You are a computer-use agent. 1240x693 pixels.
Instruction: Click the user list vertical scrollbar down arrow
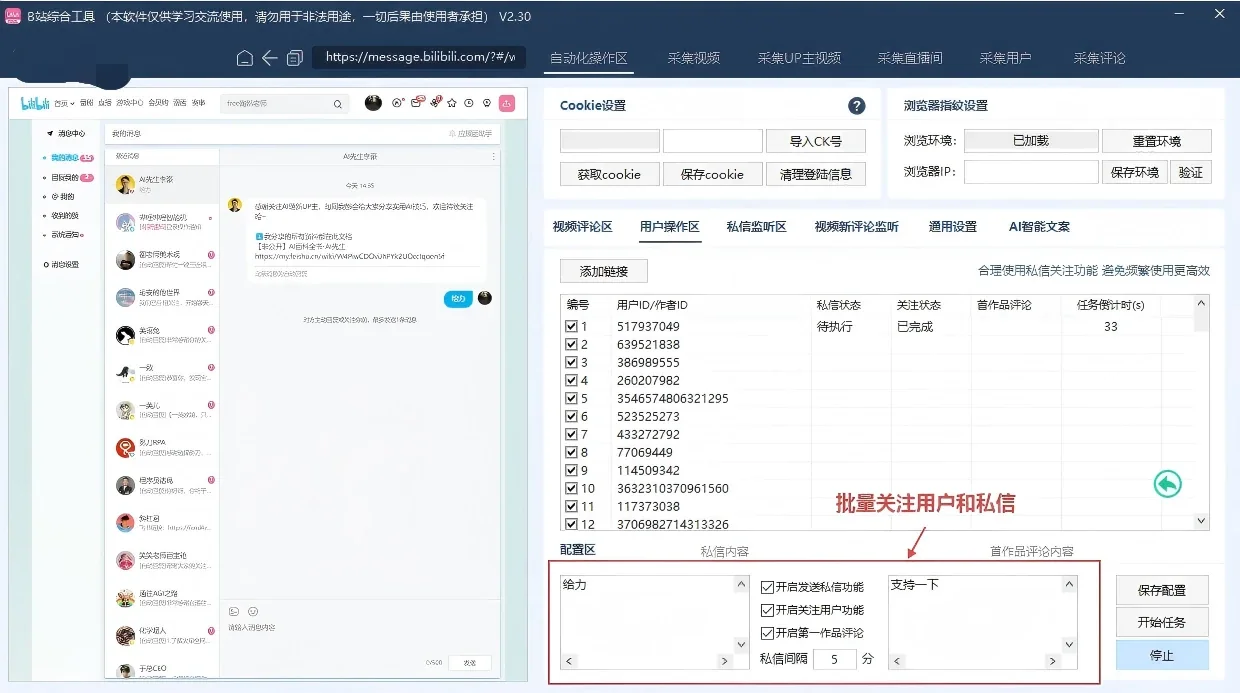tap(1202, 521)
